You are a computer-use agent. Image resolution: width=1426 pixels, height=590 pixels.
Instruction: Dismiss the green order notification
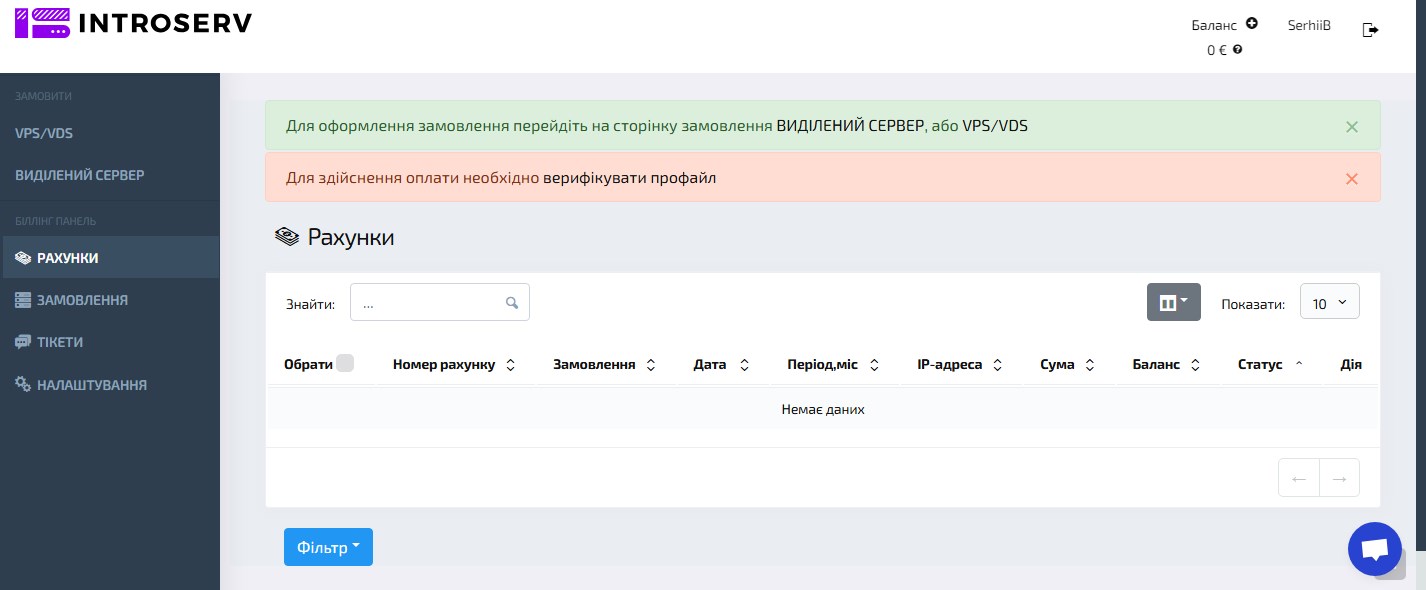(x=1352, y=127)
